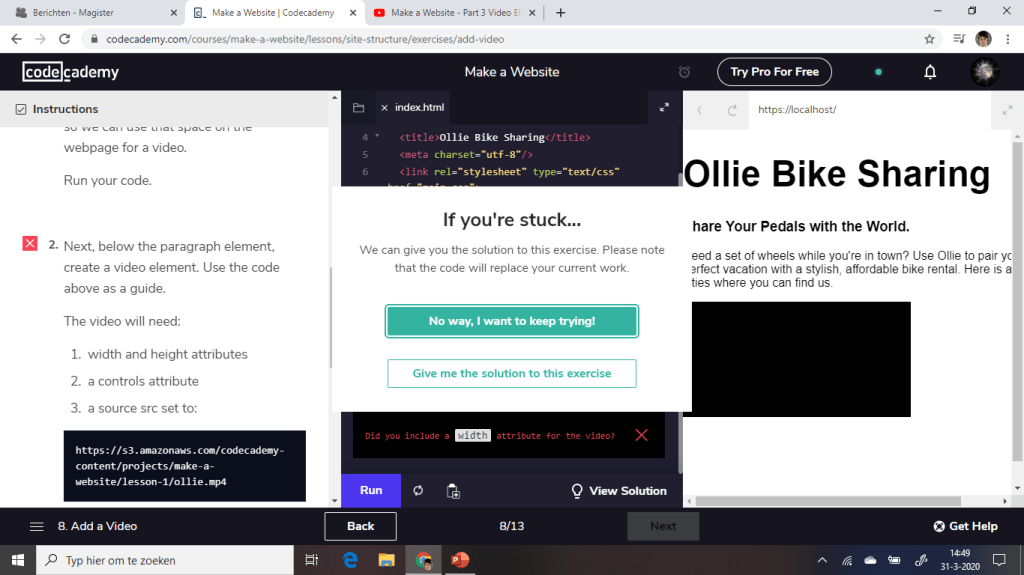Open the user profile avatar menu
This screenshot has height=575, width=1024.
(984, 72)
